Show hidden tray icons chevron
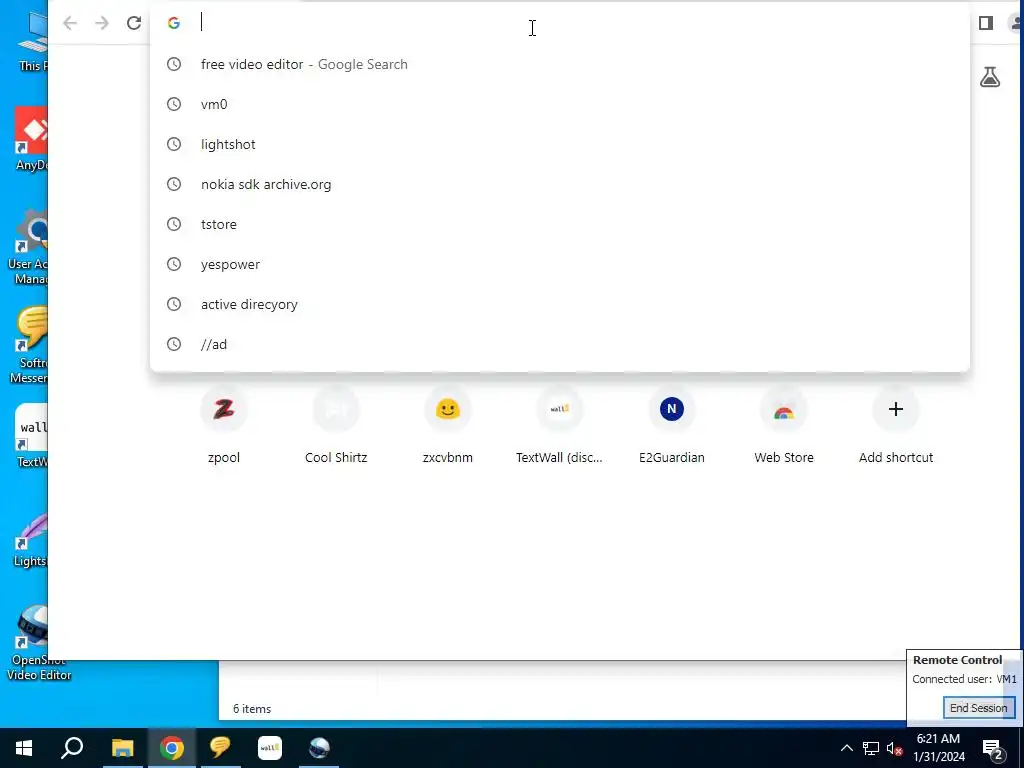 pyautogui.click(x=846, y=748)
